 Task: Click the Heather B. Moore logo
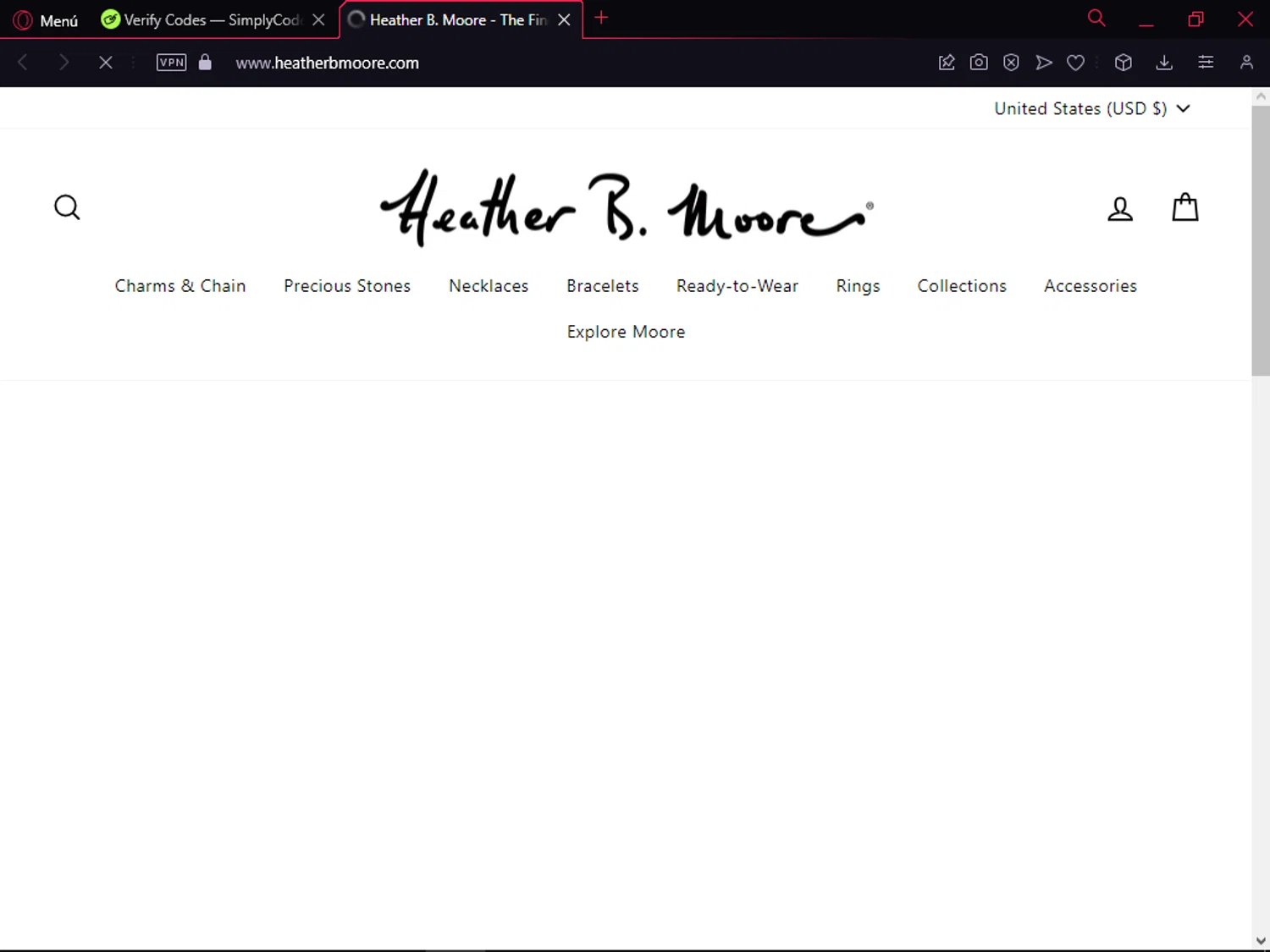tap(627, 207)
